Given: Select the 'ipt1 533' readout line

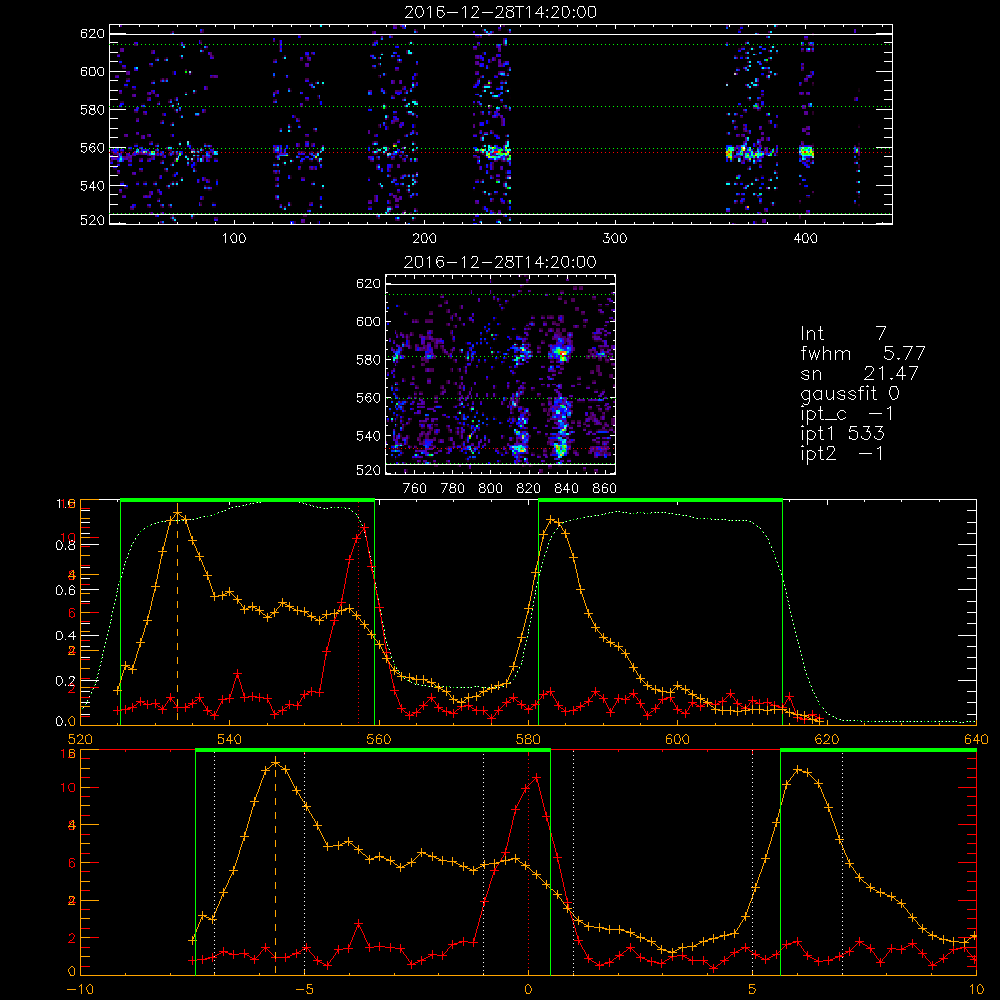Looking at the screenshot, I should [x=842, y=434].
